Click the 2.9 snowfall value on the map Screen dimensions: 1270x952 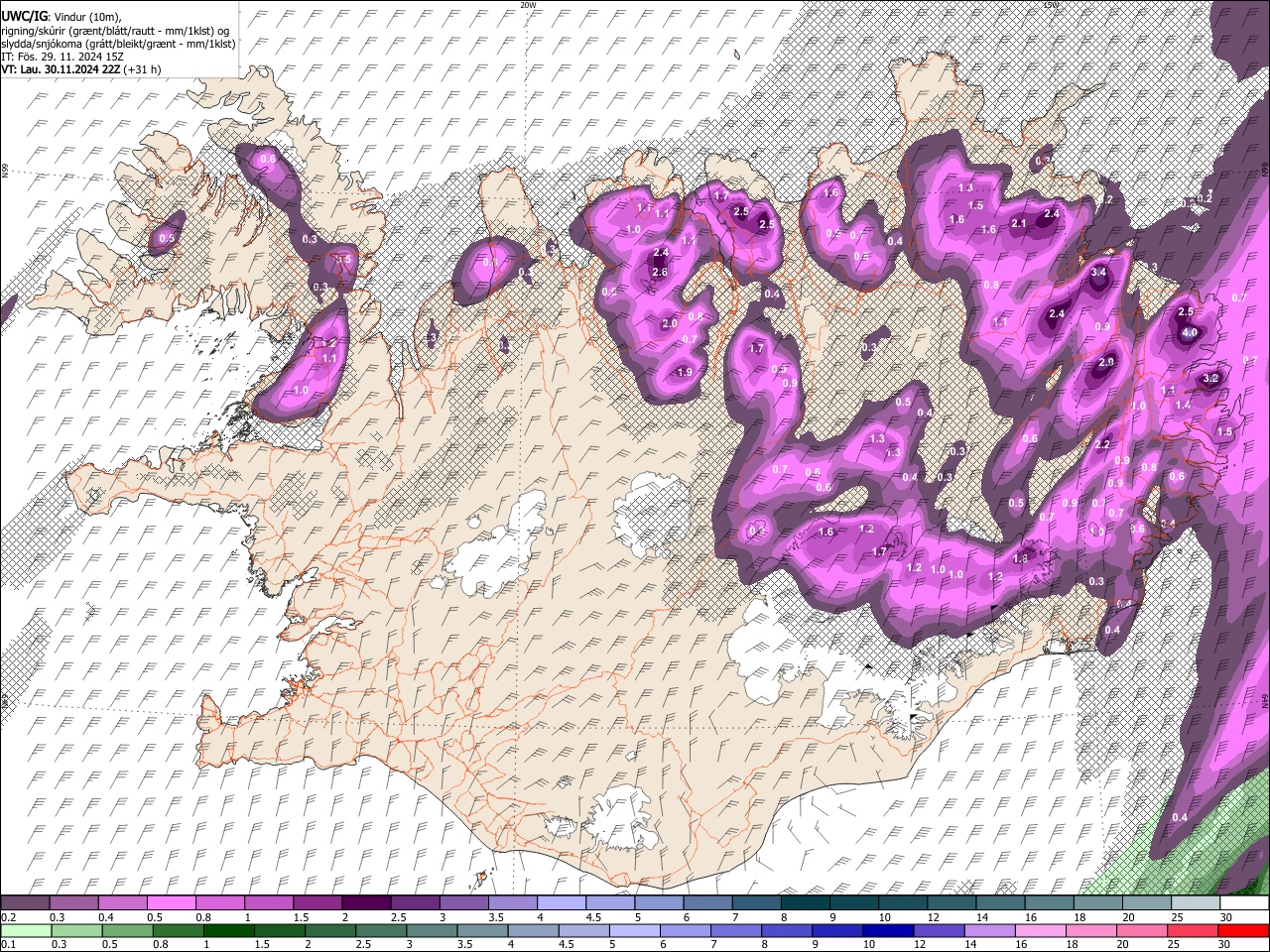(x=1106, y=363)
